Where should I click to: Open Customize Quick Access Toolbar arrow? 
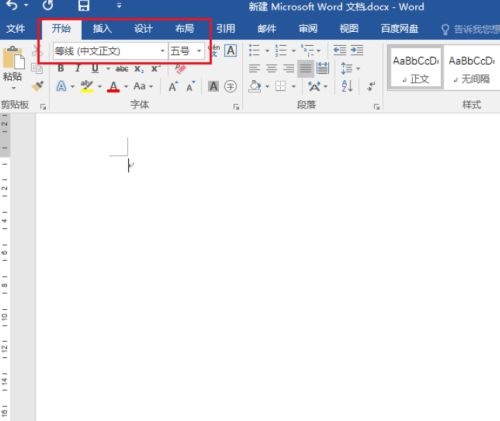point(119,5)
